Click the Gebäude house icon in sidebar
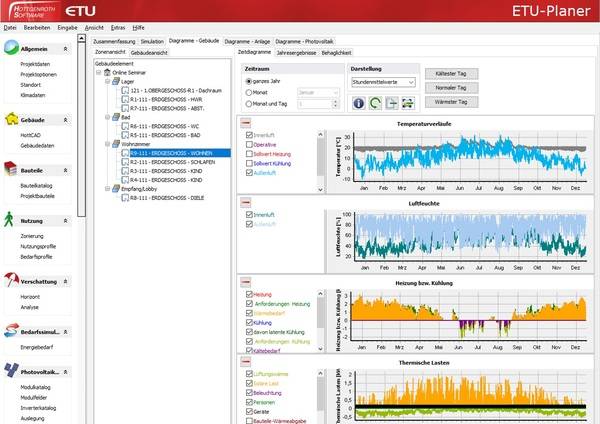The height and width of the screenshot is (424, 600). pyautogui.click(x=10, y=119)
